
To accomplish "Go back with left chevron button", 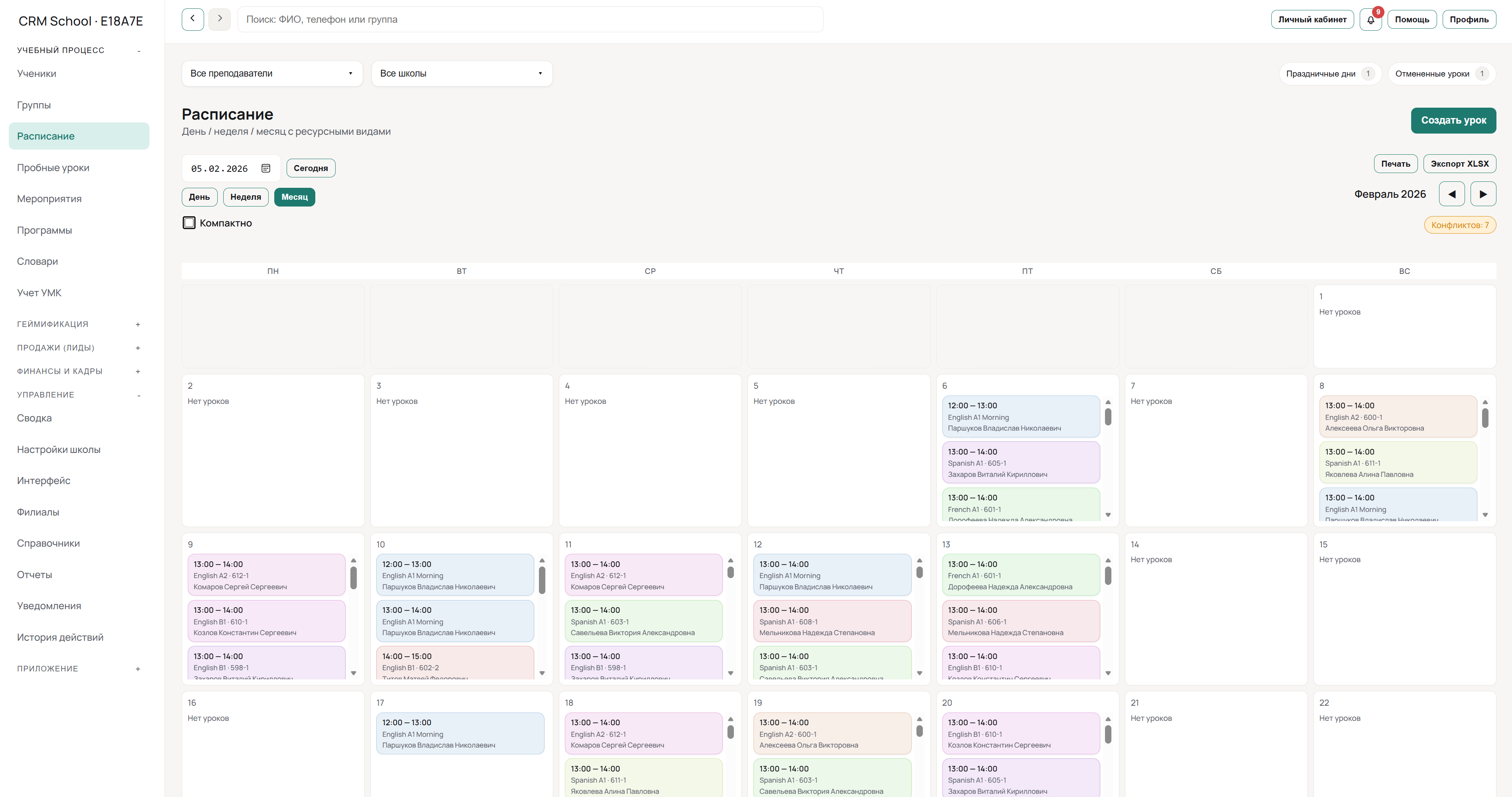I will pyautogui.click(x=193, y=19).
